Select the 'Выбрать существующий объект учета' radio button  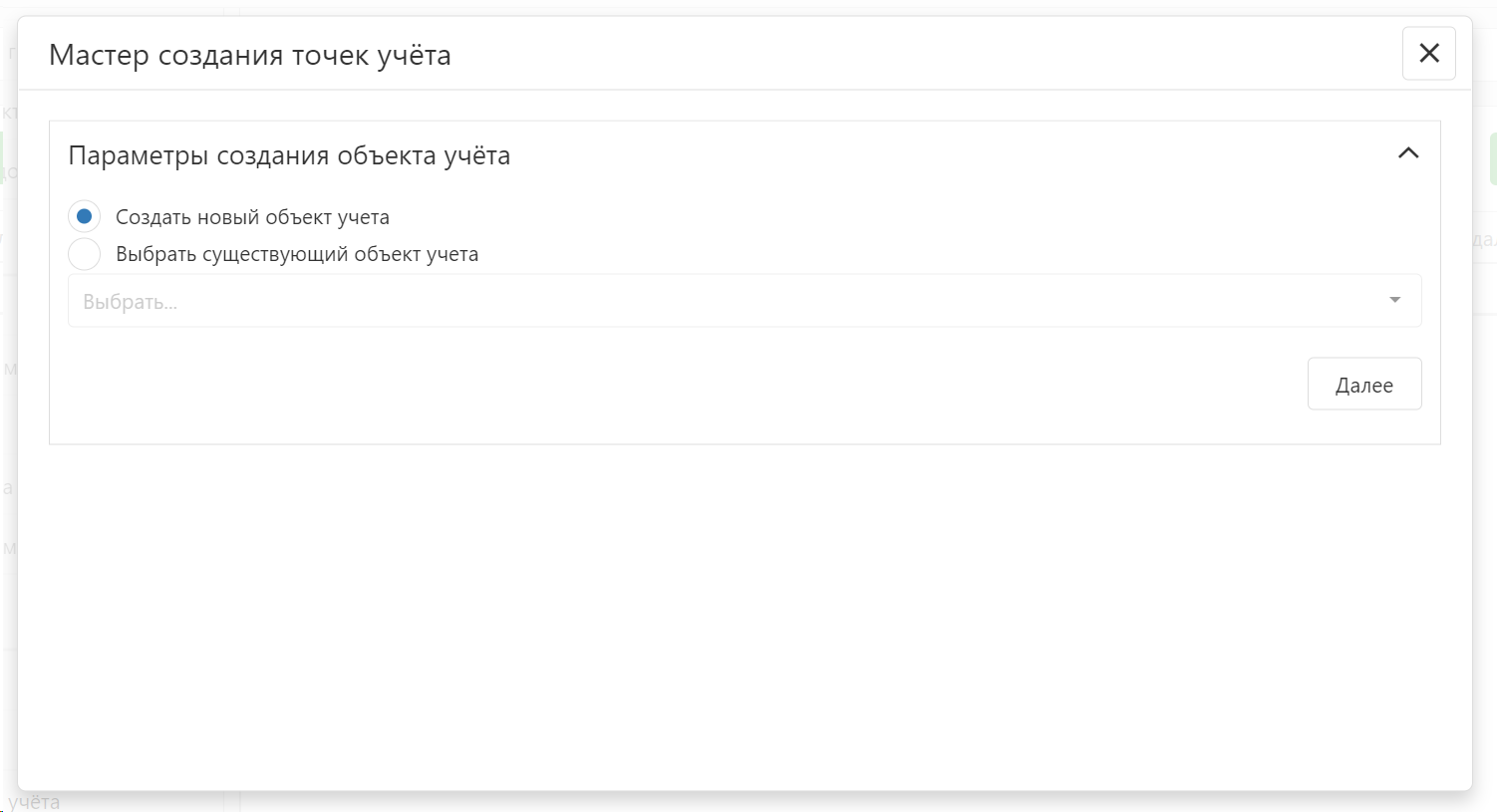point(85,254)
